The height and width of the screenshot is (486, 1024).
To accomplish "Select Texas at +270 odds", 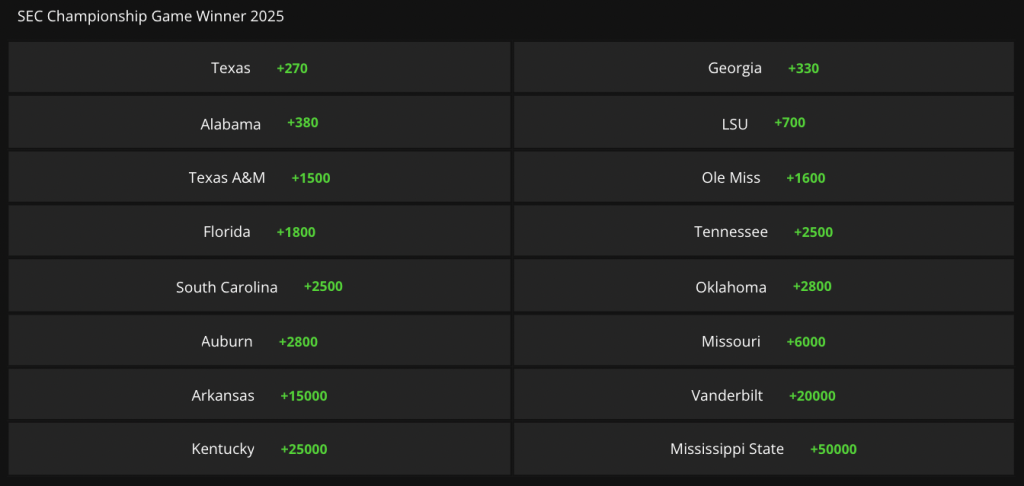I will click(x=259, y=67).
